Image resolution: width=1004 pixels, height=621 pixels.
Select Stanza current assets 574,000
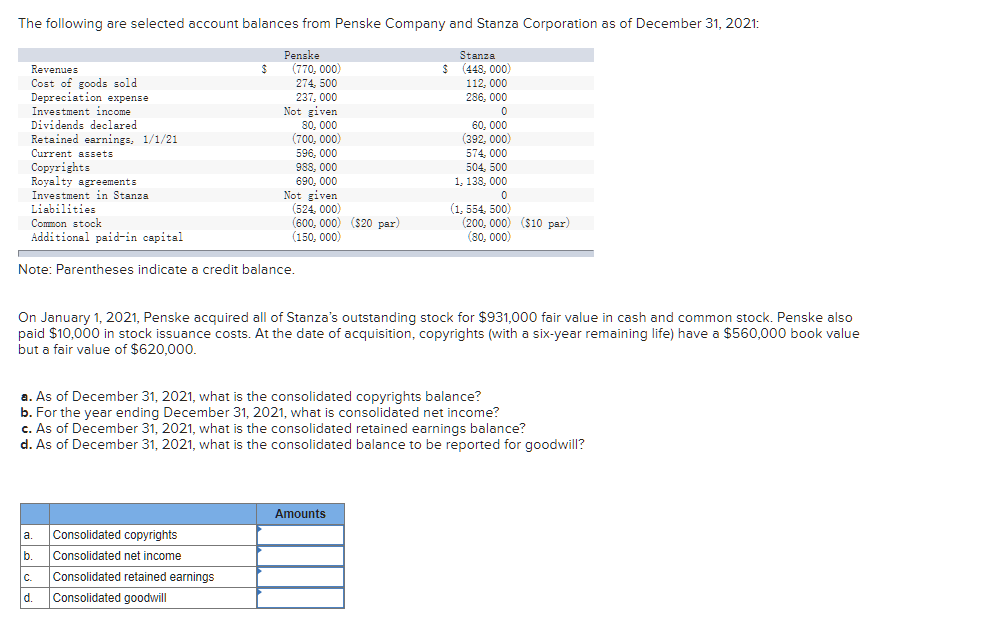click(487, 154)
